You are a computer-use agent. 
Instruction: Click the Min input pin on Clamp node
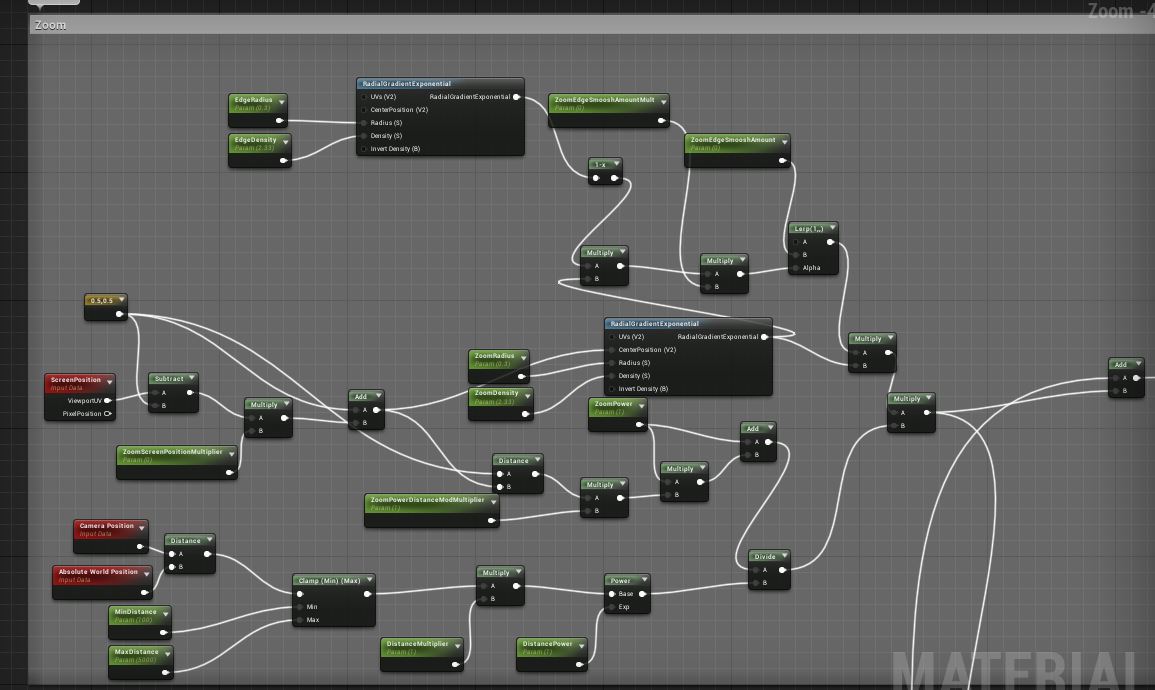[299, 607]
